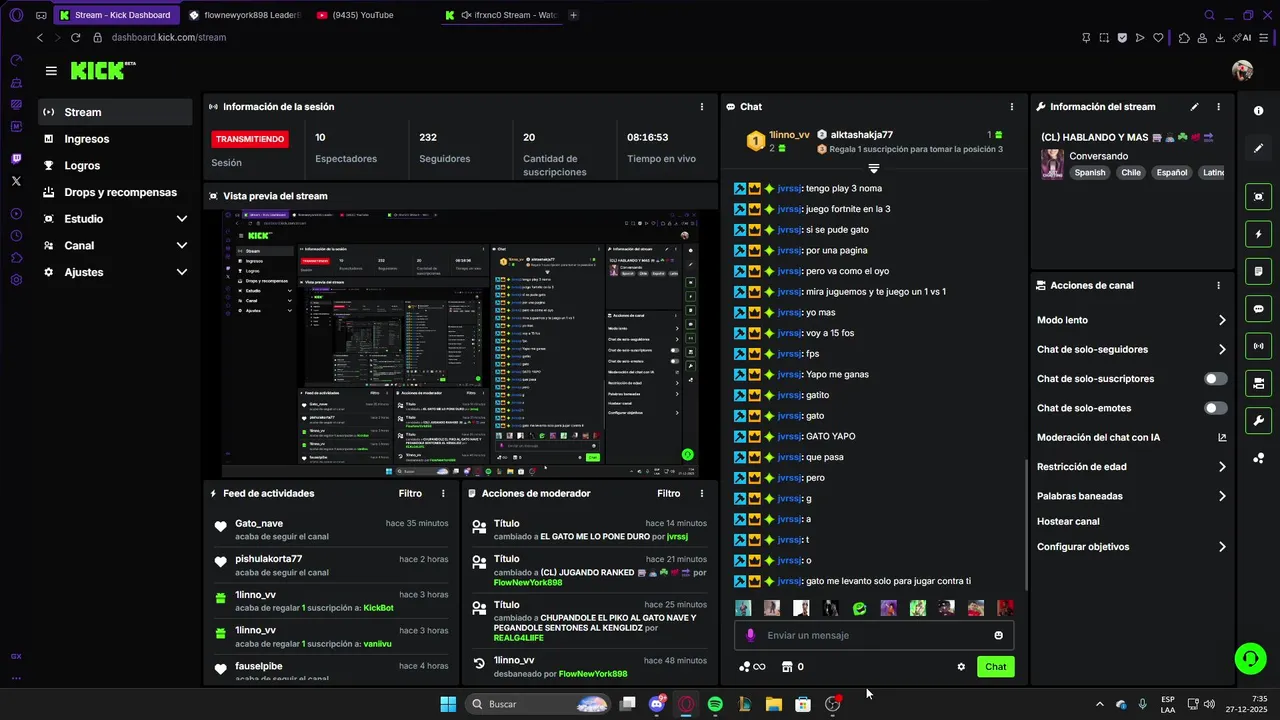This screenshot has width=1280, height=720.
Task: Open Configurar objetivos options
Action: coord(1131,547)
